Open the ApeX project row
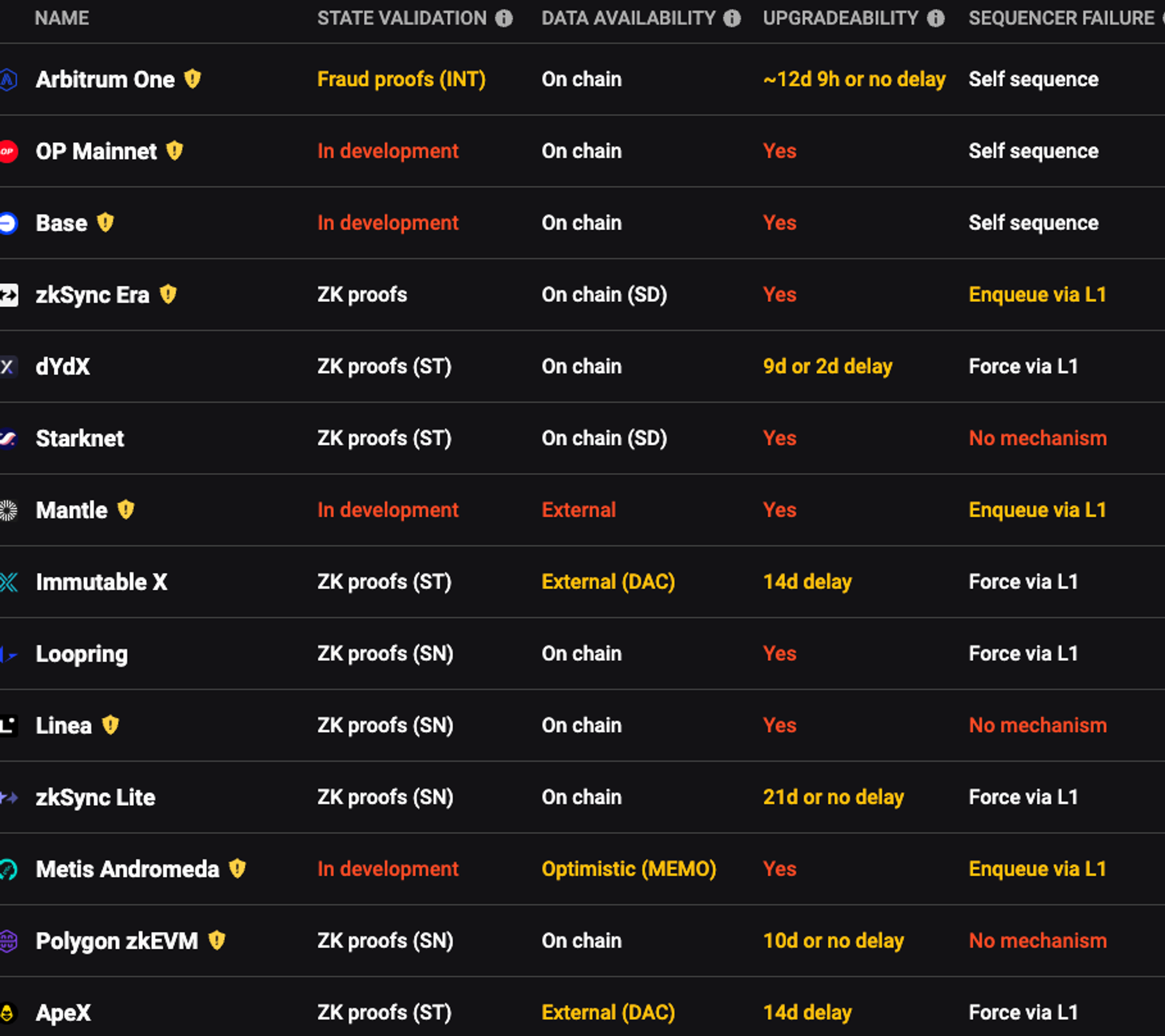 (x=582, y=1007)
